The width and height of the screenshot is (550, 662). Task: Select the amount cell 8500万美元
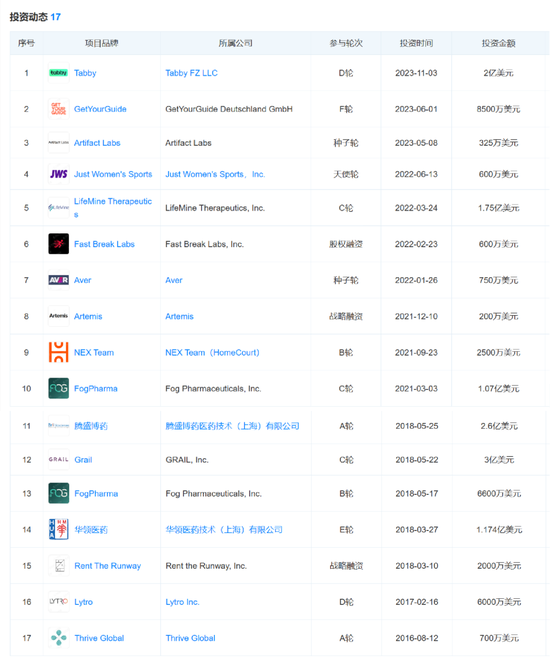[499, 109]
